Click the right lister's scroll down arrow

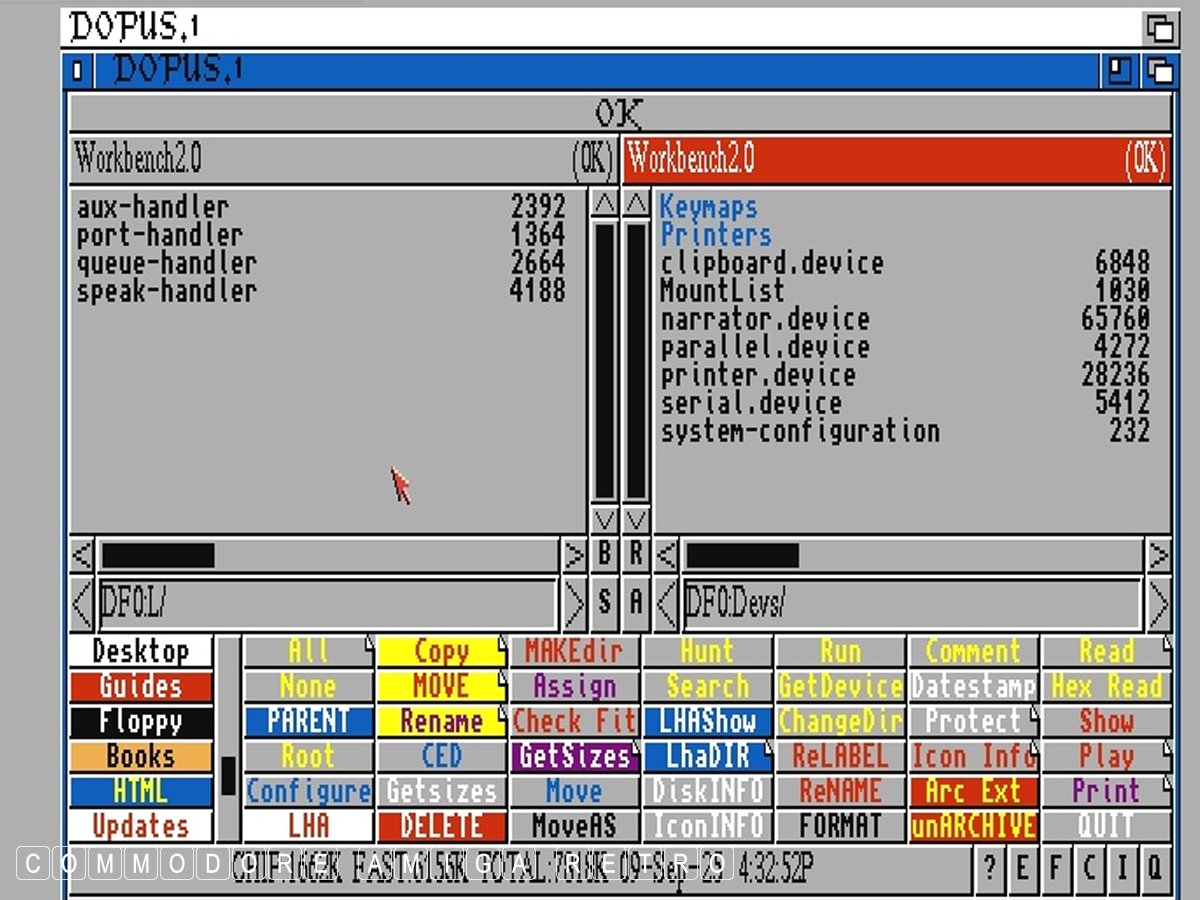[x=636, y=520]
